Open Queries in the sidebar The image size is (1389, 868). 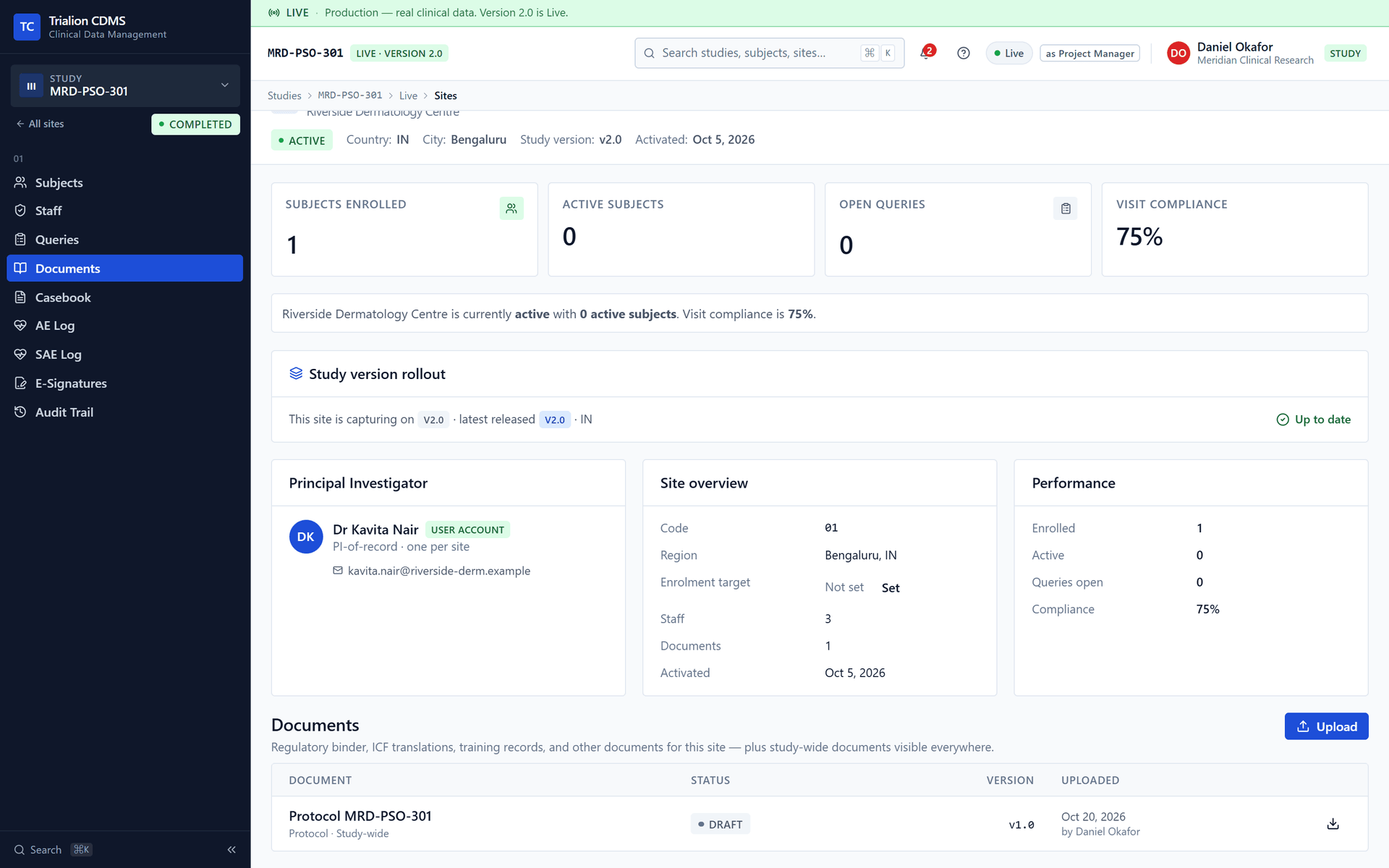pyautogui.click(x=124, y=239)
